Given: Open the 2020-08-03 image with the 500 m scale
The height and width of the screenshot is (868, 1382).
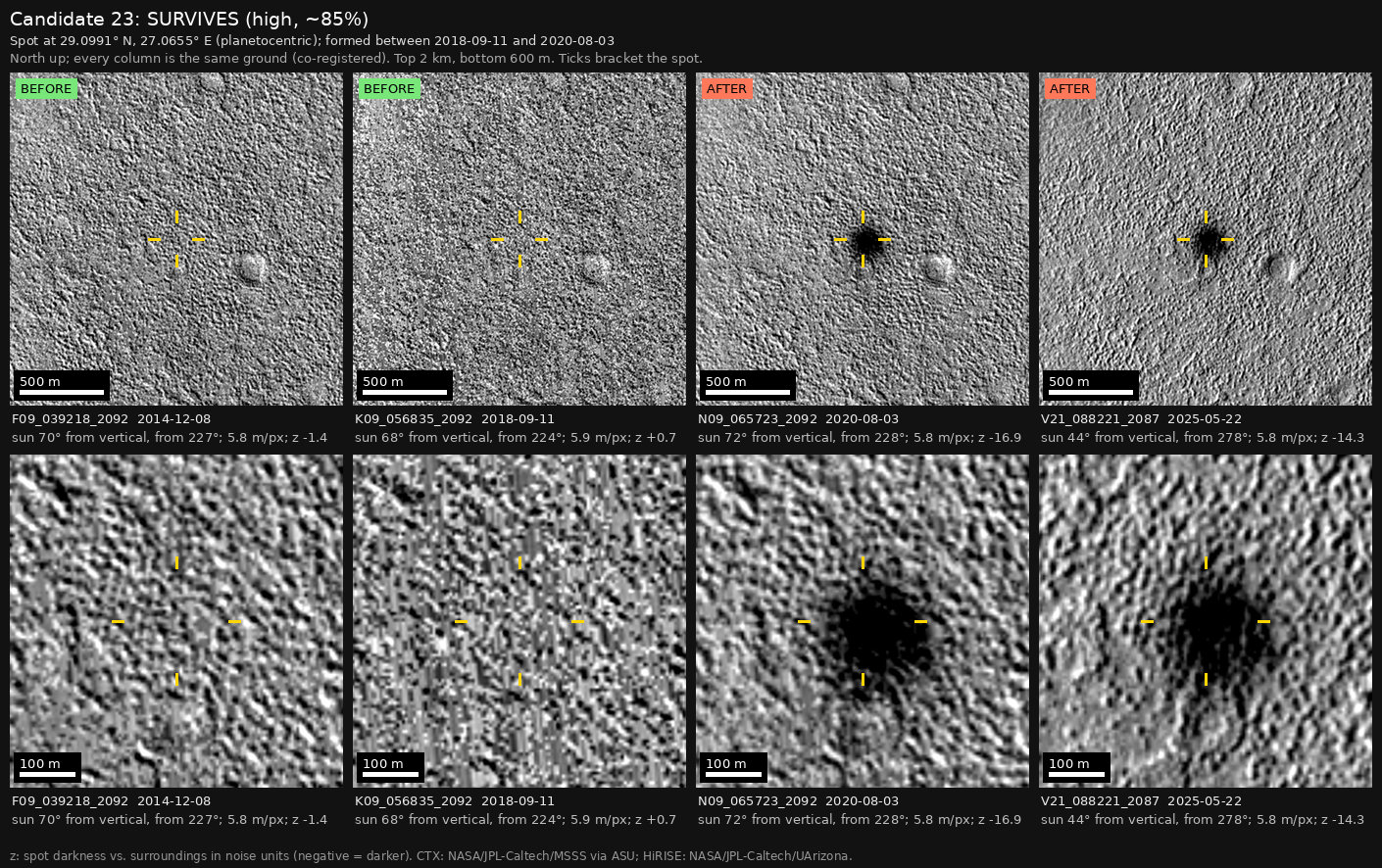Looking at the screenshot, I should [x=863, y=239].
